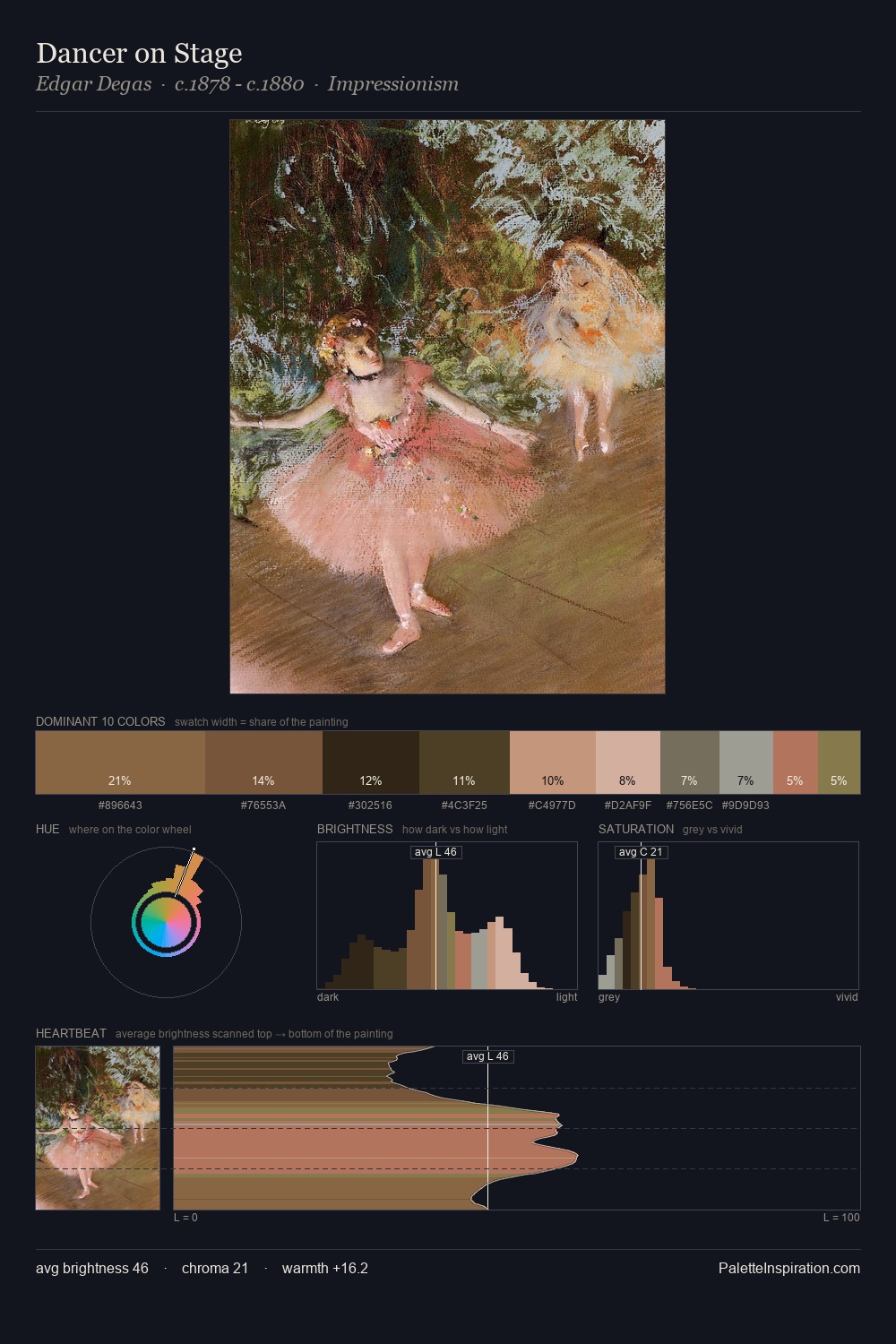Click the chroma 21 footer stat
This screenshot has width=896, height=1344.
pyautogui.click(x=215, y=1269)
